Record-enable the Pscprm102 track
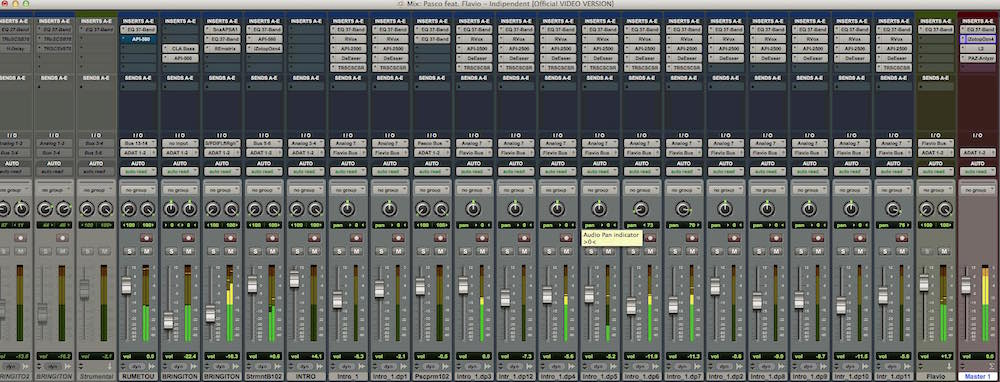1000x382 pixels. click(440, 237)
